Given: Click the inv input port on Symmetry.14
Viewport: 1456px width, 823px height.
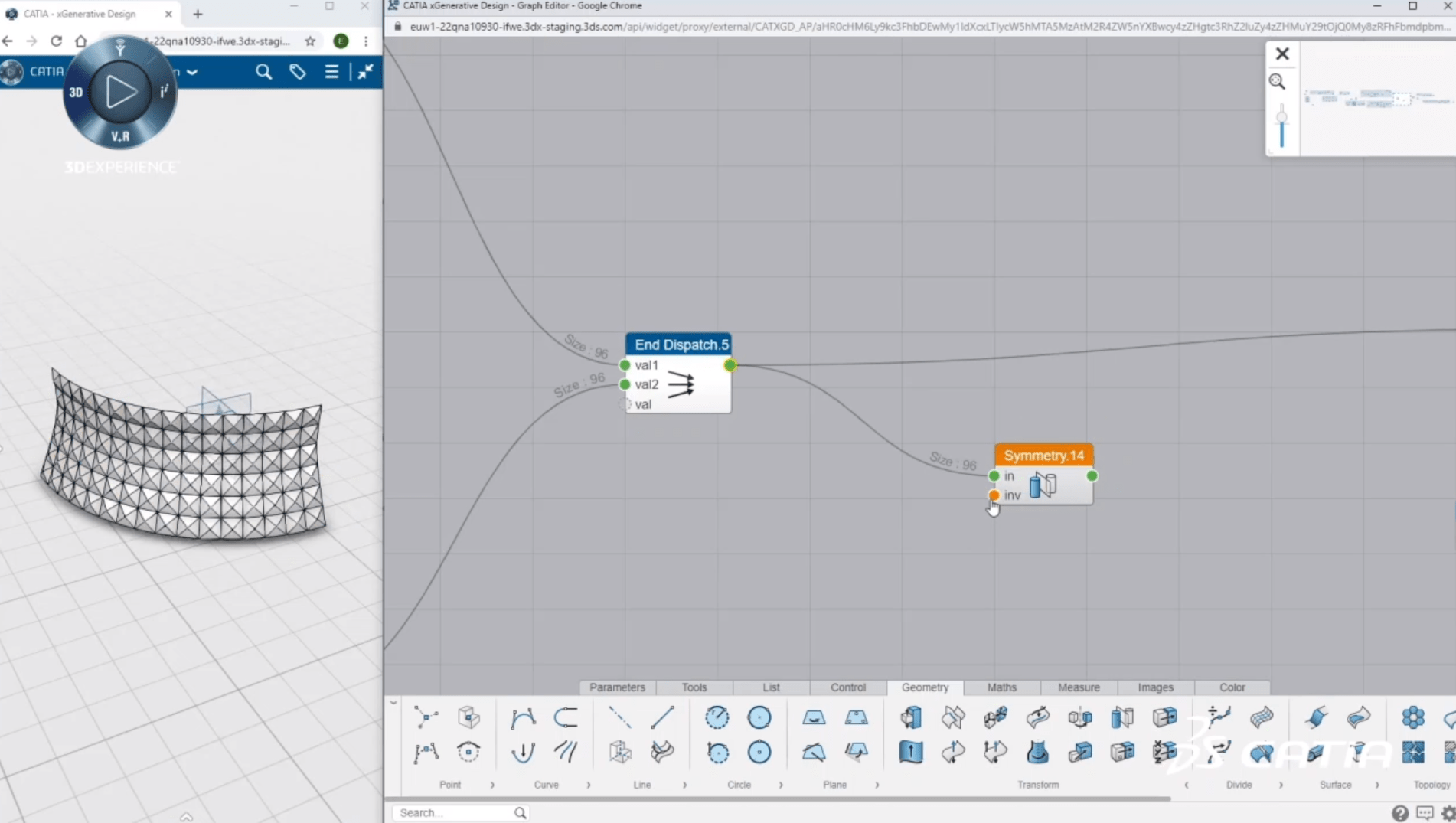Looking at the screenshot, I should click(x=994, y=495).
